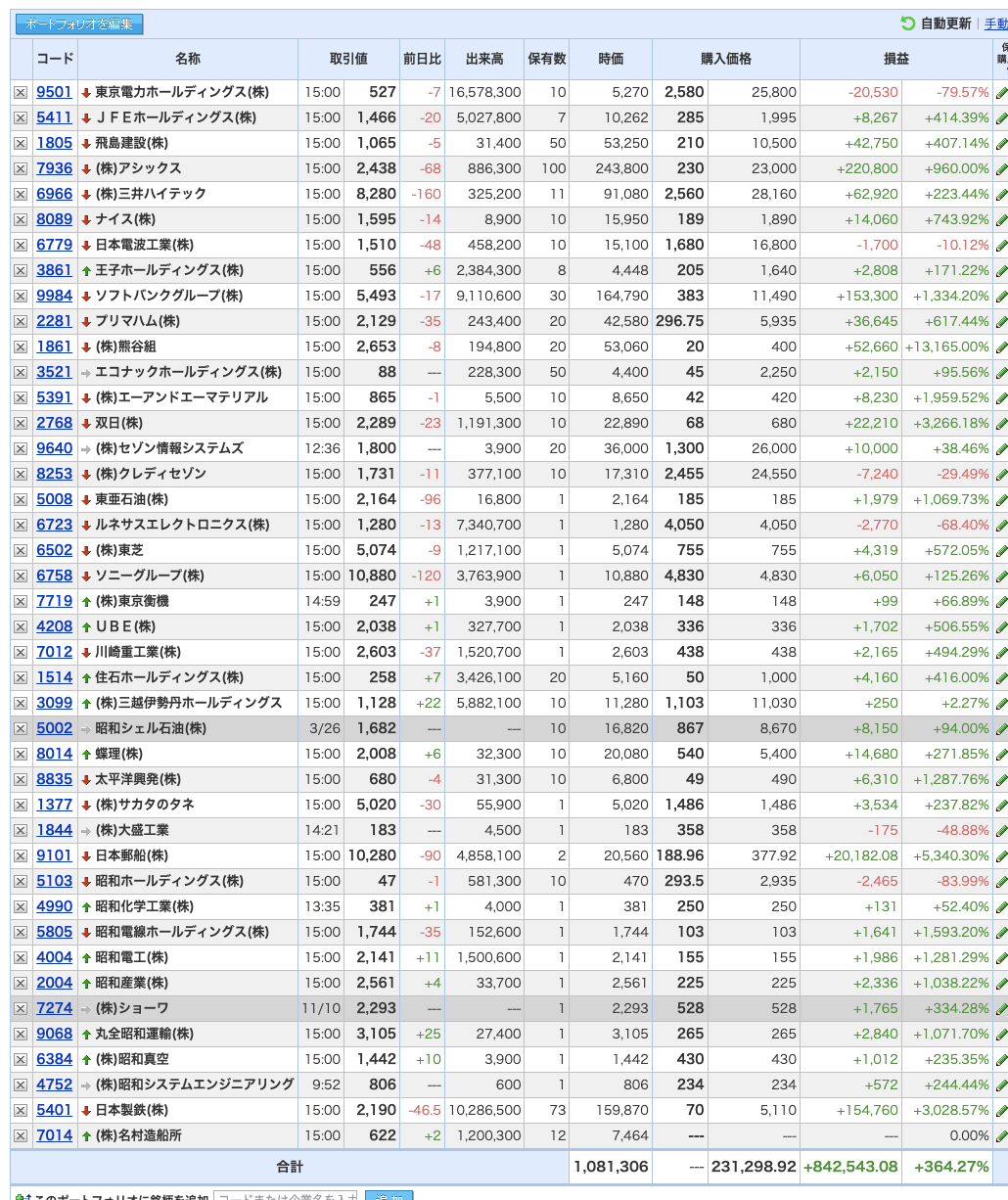Open stock code 6966 link
The height and width of the screenshot is (1200, 1008).
point(55,194)
